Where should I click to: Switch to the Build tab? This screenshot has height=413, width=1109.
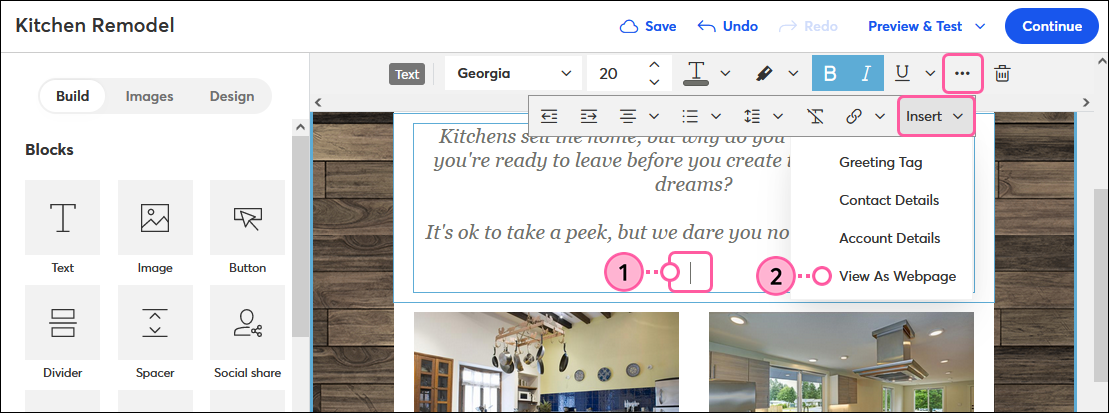click(73, 96)
